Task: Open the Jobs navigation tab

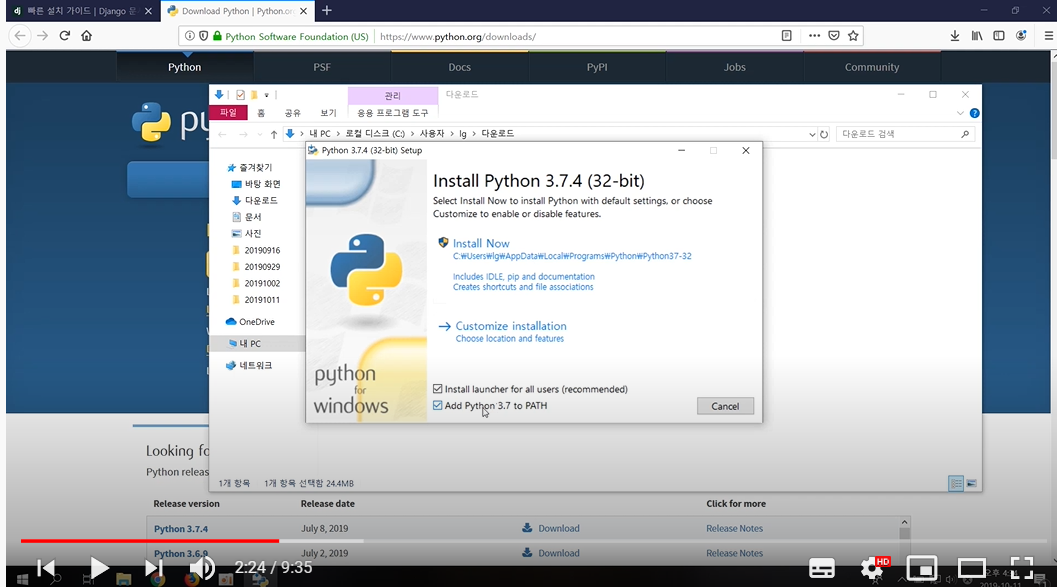Action: point(735,67)
